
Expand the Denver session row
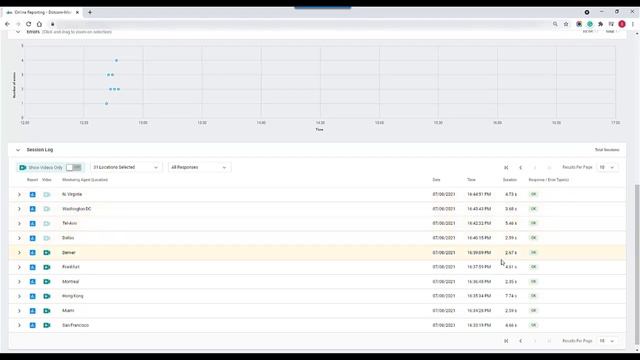click(19, 253)
